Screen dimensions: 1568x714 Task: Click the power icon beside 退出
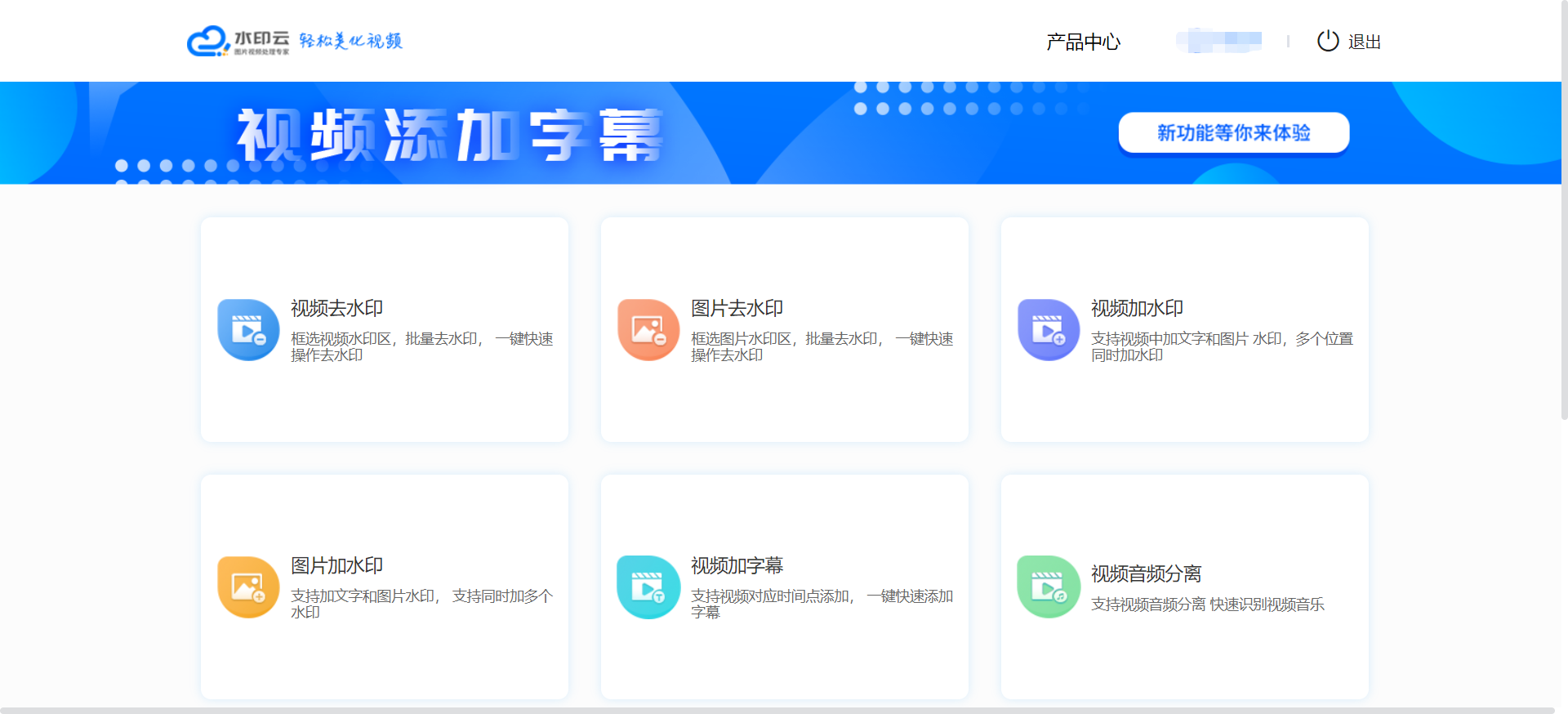coord(1328,41)
